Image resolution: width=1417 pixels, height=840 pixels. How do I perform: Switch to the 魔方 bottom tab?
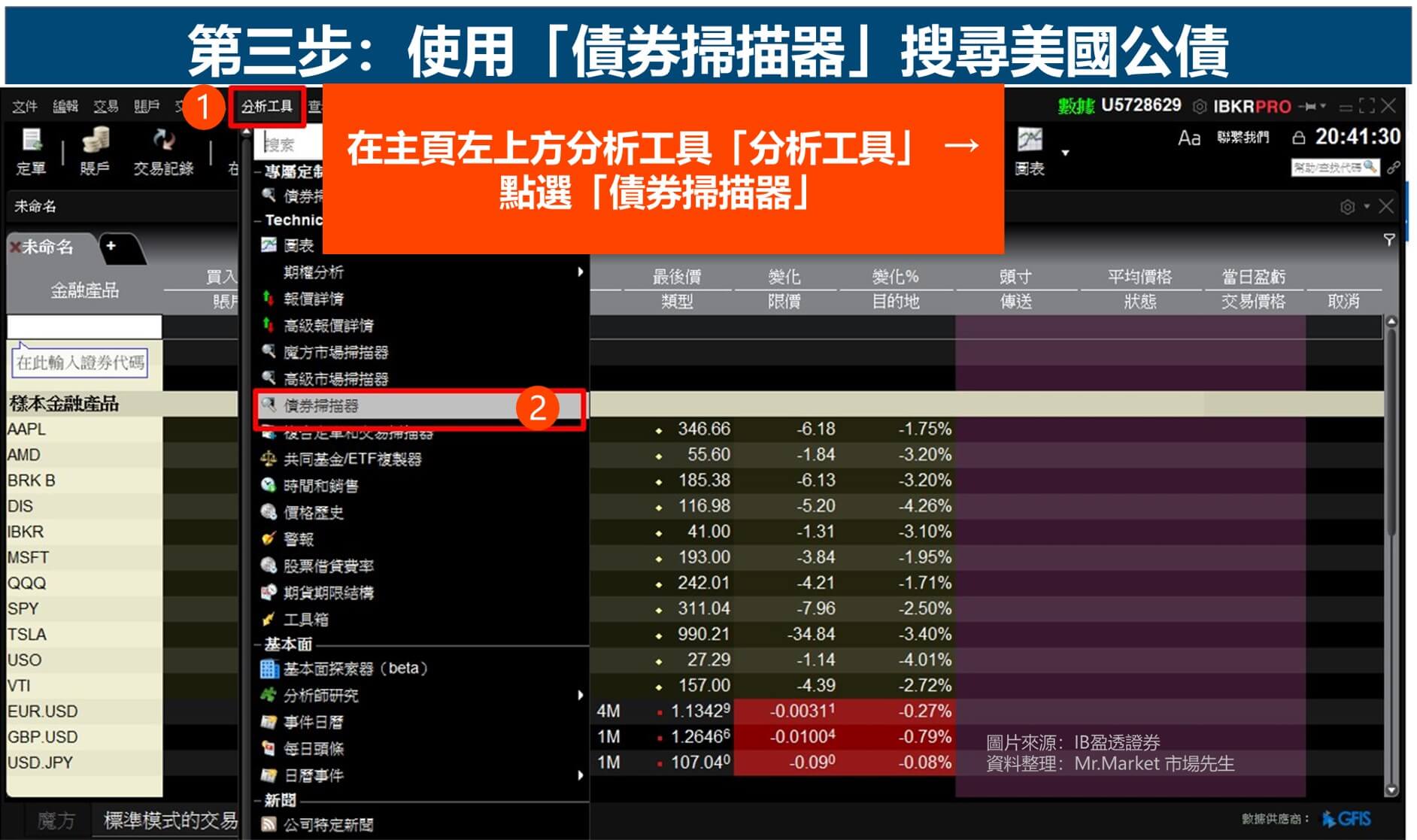[x=56, y=820]
